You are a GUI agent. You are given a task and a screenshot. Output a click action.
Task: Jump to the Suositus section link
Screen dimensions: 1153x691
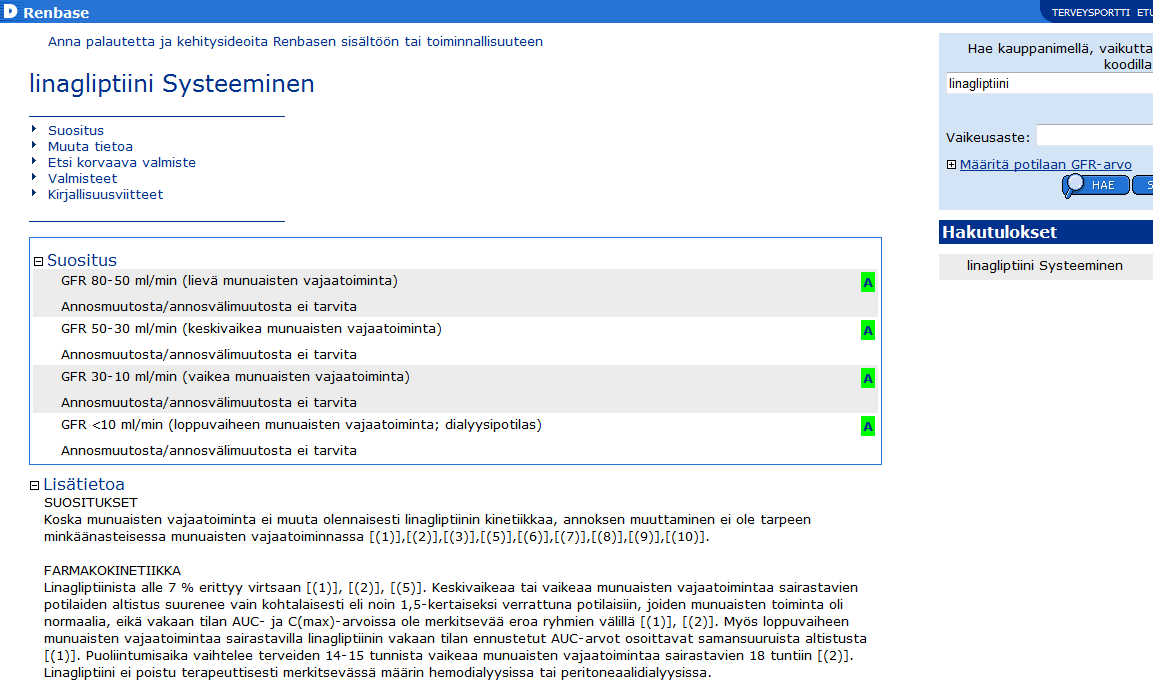coord(76,130)
